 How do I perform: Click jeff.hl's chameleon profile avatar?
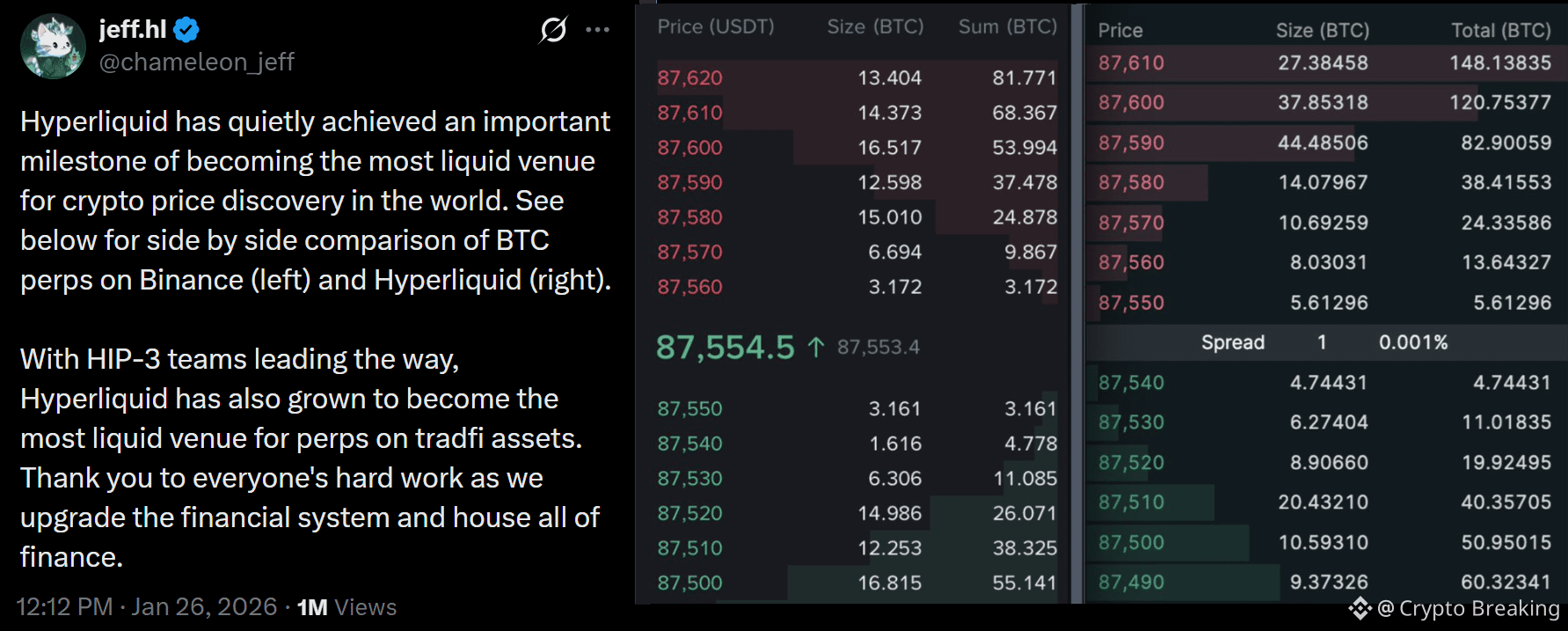(x=53, y=46)
